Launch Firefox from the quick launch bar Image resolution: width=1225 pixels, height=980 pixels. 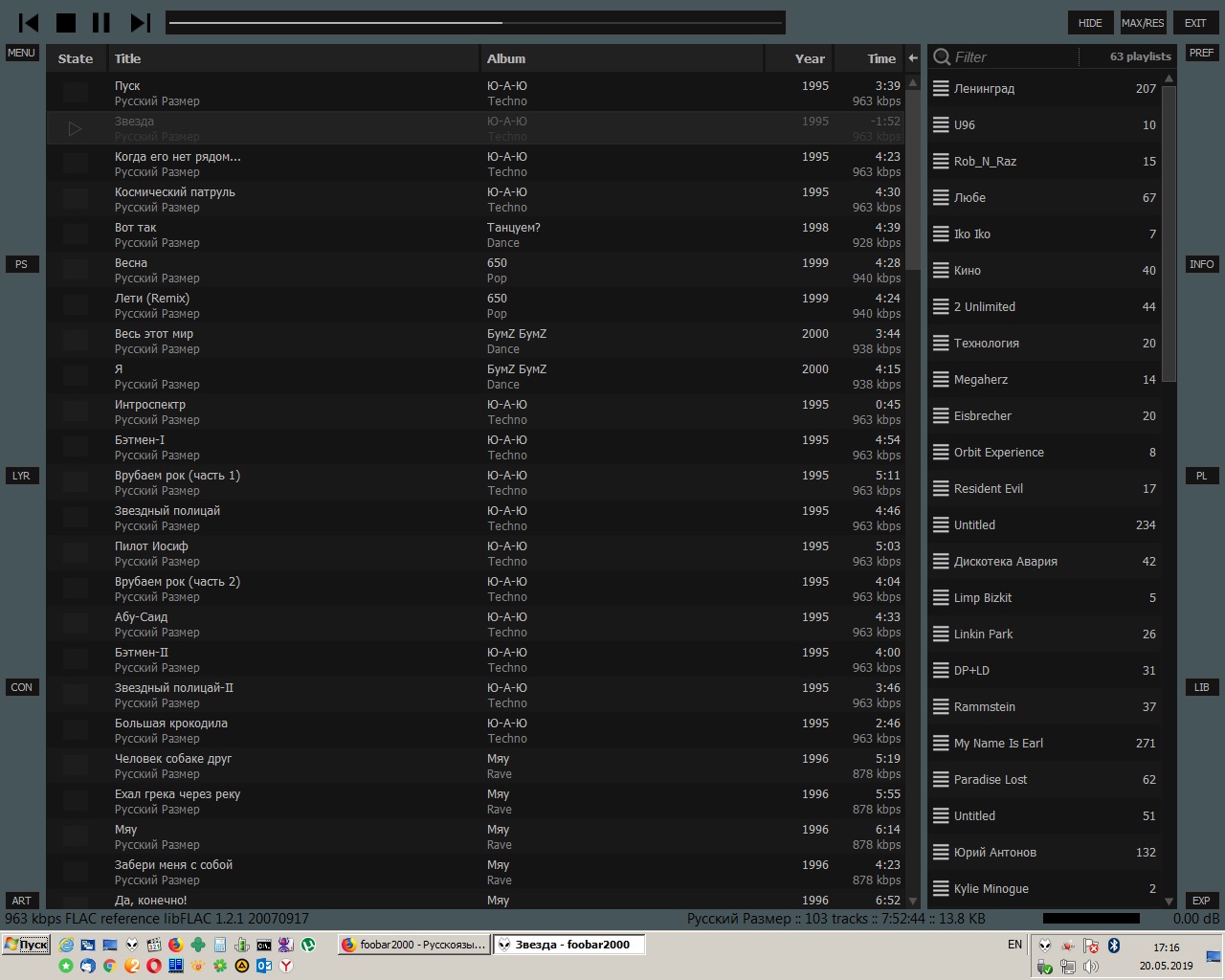coord(176,945)
